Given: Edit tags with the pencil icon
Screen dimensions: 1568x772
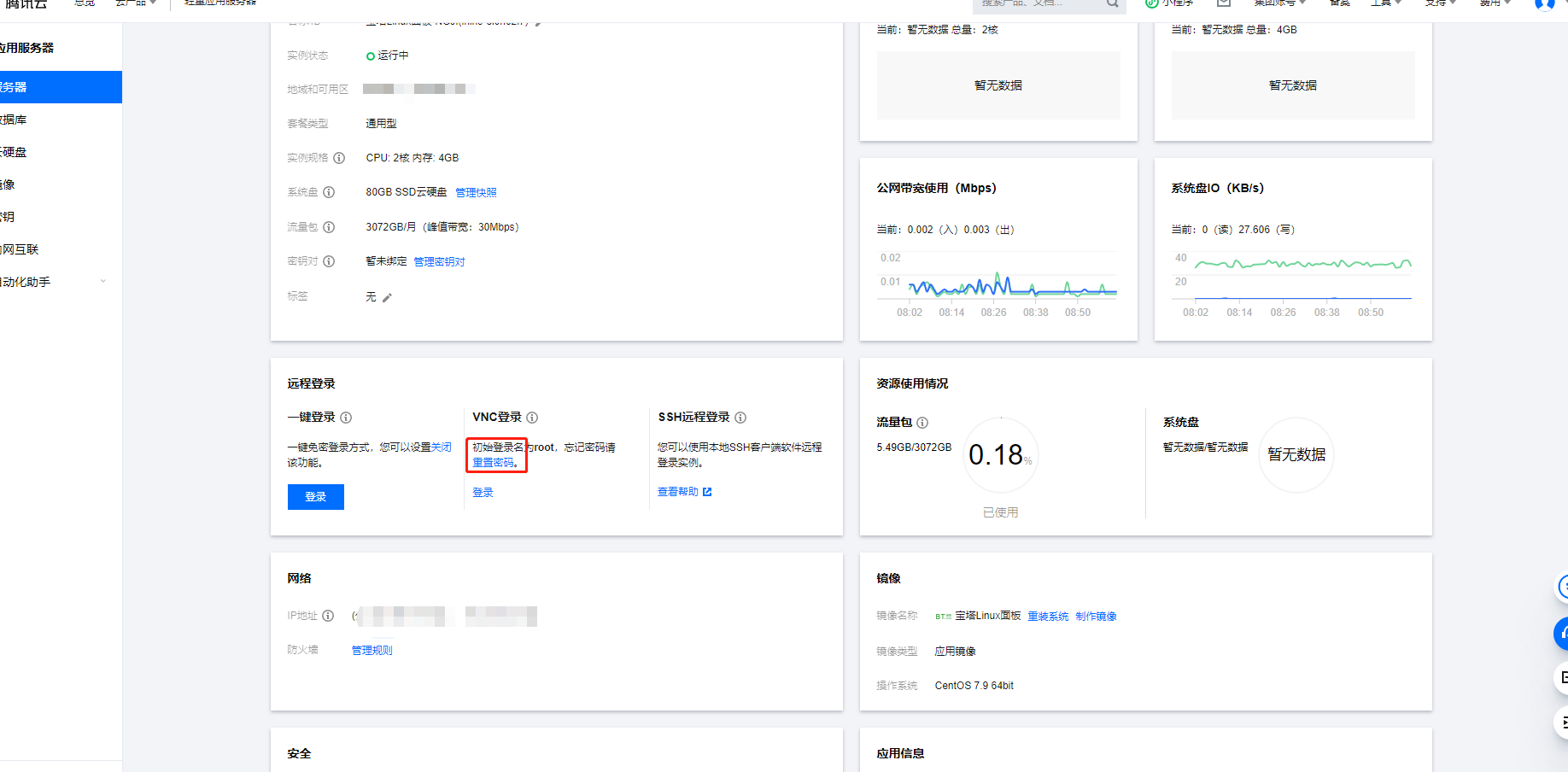Looking at the screenshot, I should (x=387, y=297).
